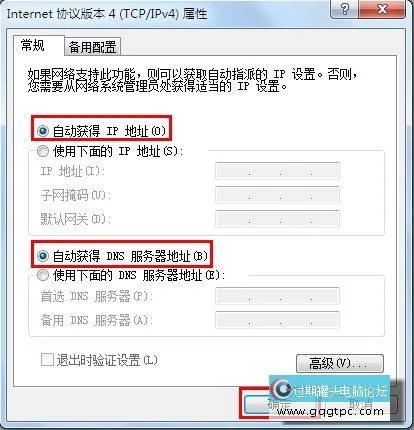This screenshot has width=414, height=430.
Task: Close the TCP/IPv4 properties dialog
Action: tap(382, 9)
